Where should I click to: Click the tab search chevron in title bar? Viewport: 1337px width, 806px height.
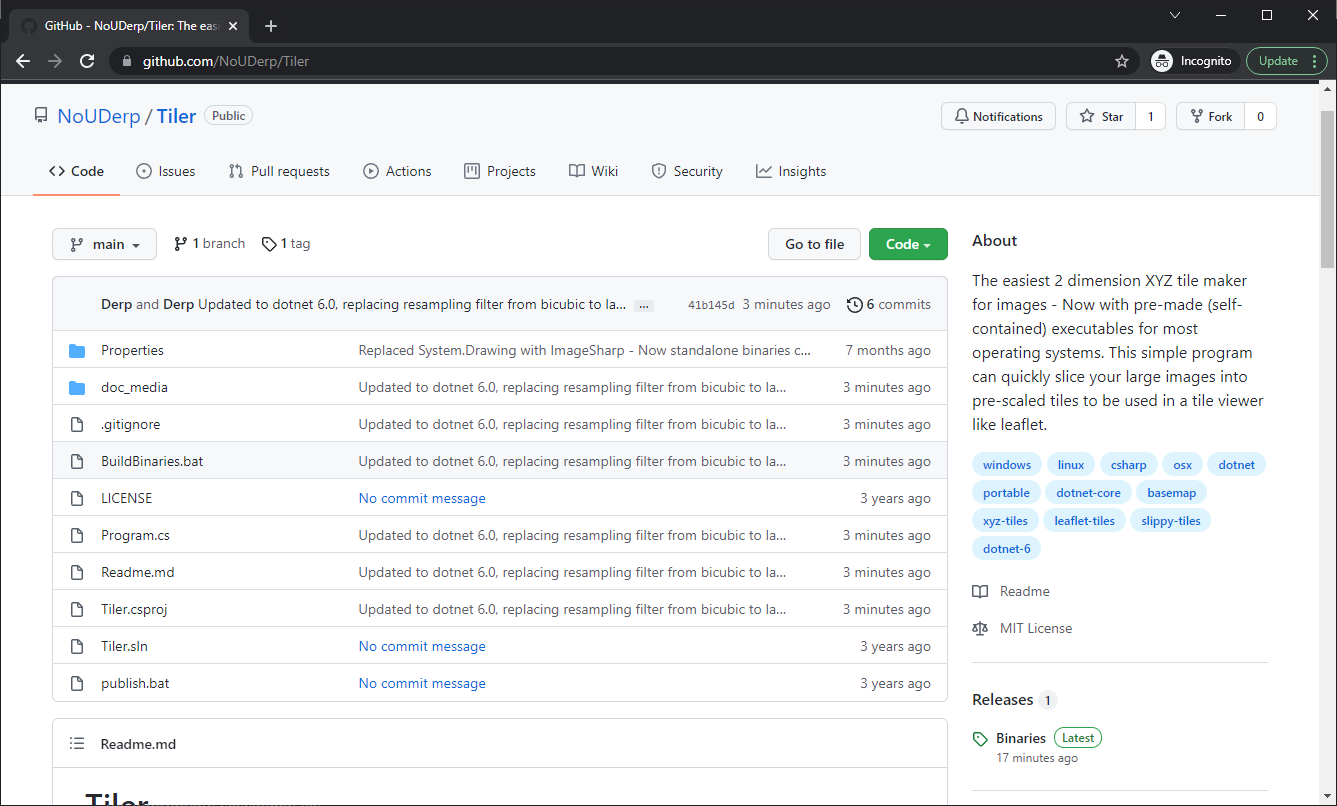pyautogui.click(x=1175, y=15)
